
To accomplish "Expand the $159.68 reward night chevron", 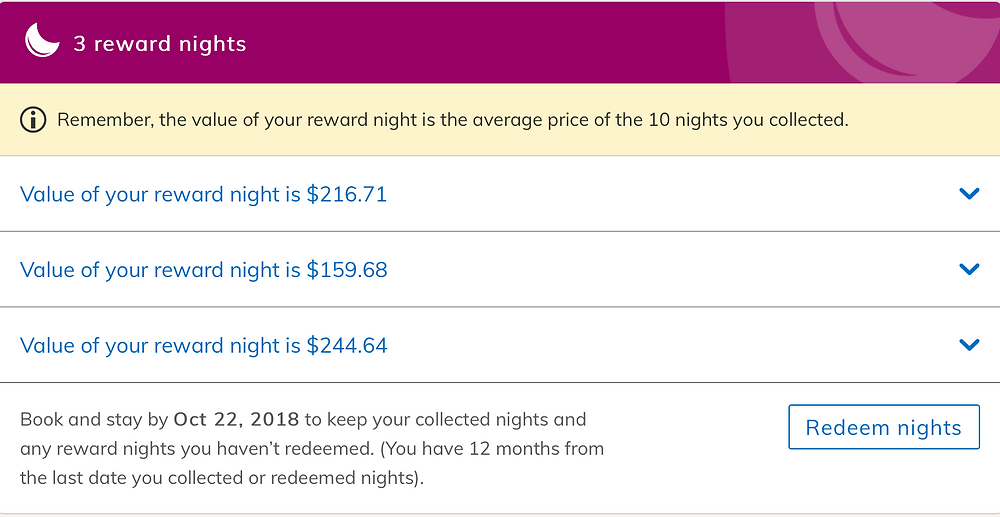I will (x=969, y=269).
